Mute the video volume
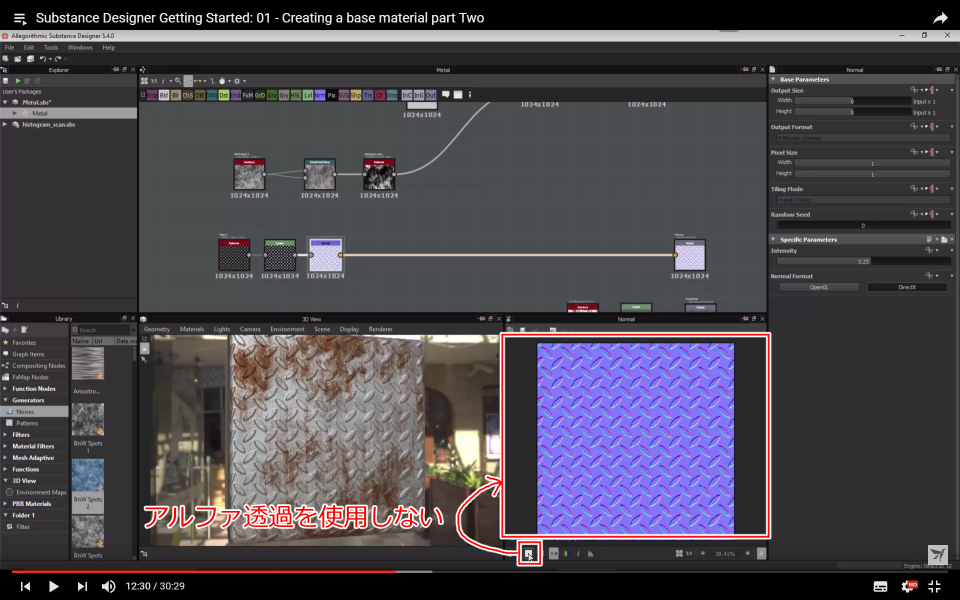 (x=108, y=587)
